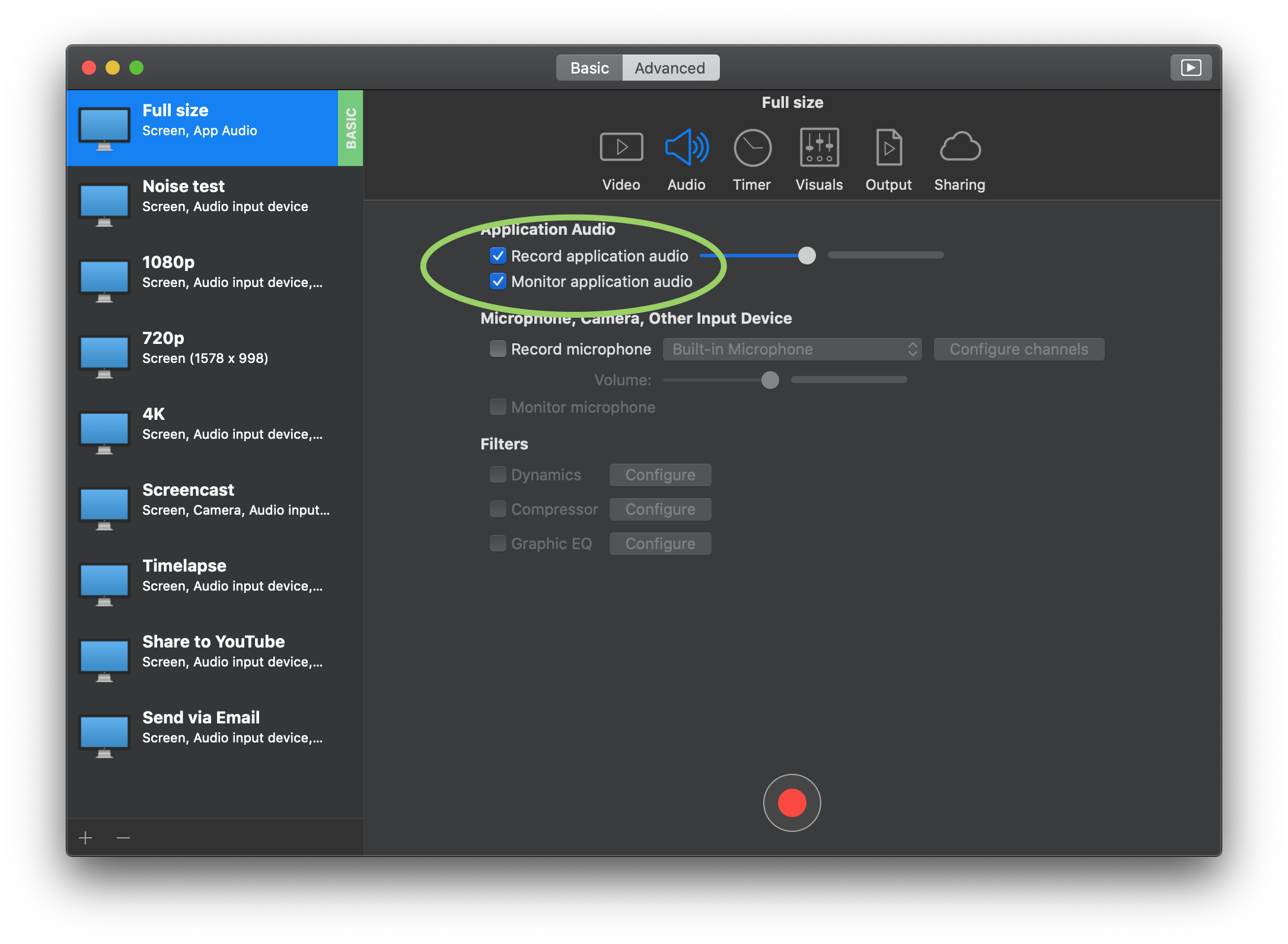The width and height of the screenshot is (1288, 944).
Task: Open the Sharing cloud icon
Action: coord(959,148)
